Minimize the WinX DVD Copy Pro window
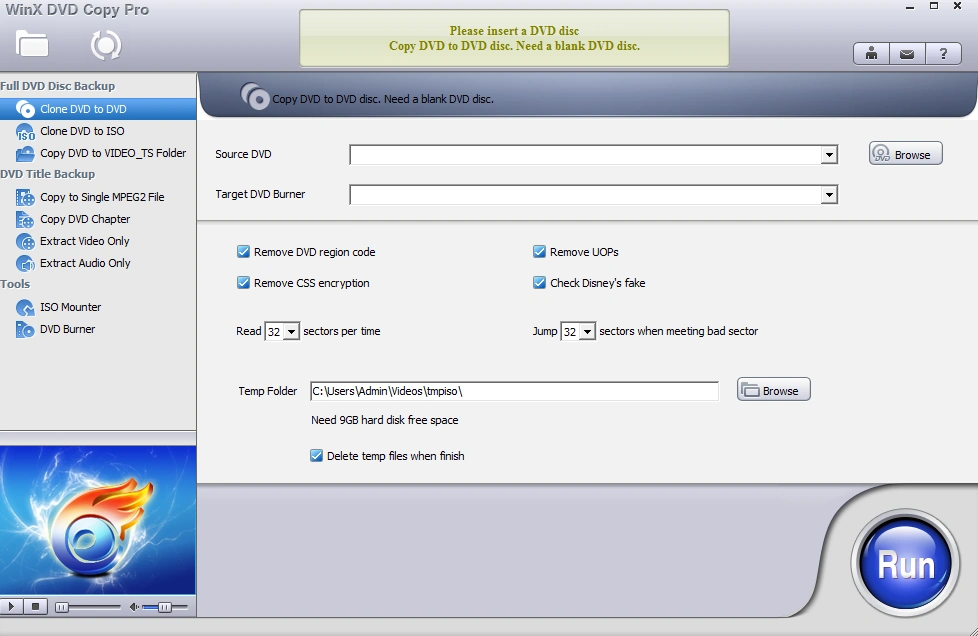This screenshot has width=978, height=636. click(x=910, y=7)
